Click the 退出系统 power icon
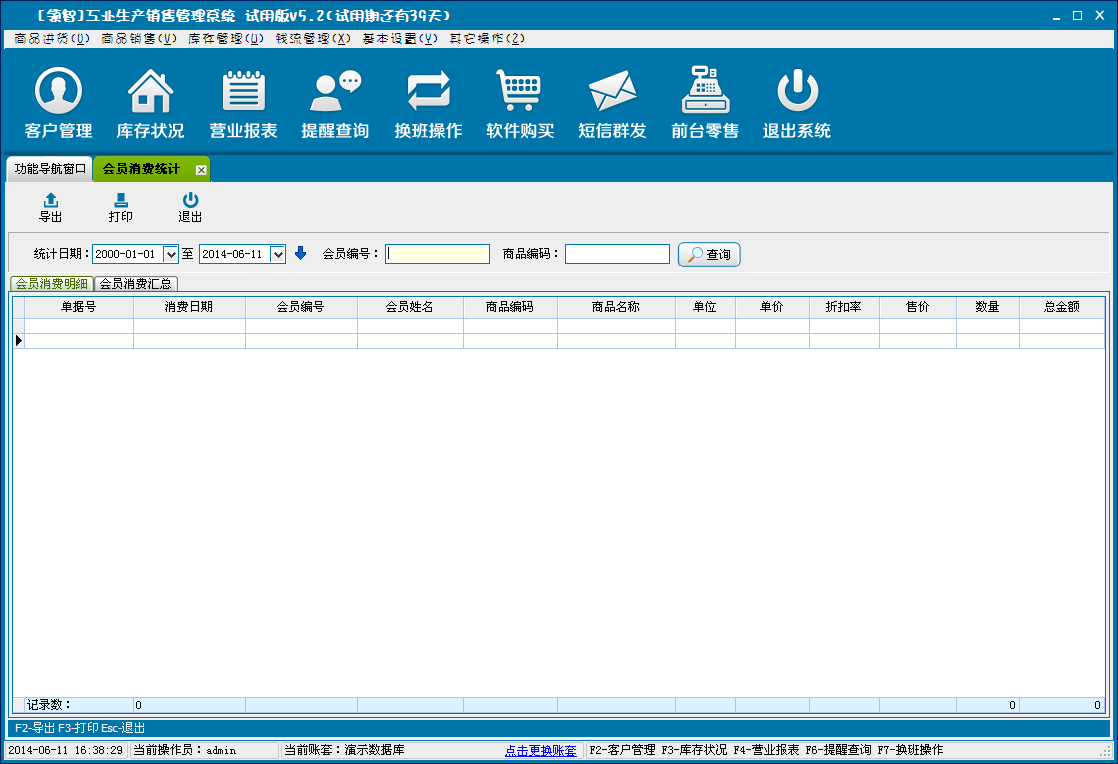Viewport: 1118px width, 764px height. 797,93
